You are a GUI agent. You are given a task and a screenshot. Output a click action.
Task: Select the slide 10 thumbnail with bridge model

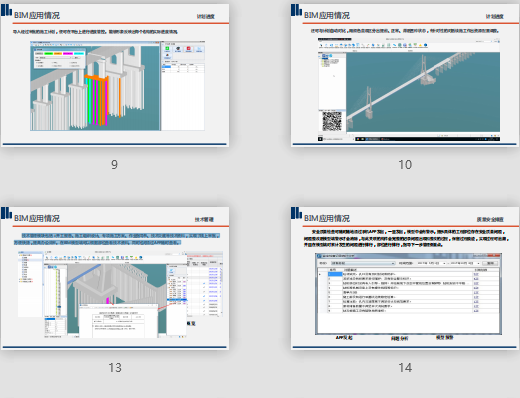pyautogui.click(x=405, y=75)
